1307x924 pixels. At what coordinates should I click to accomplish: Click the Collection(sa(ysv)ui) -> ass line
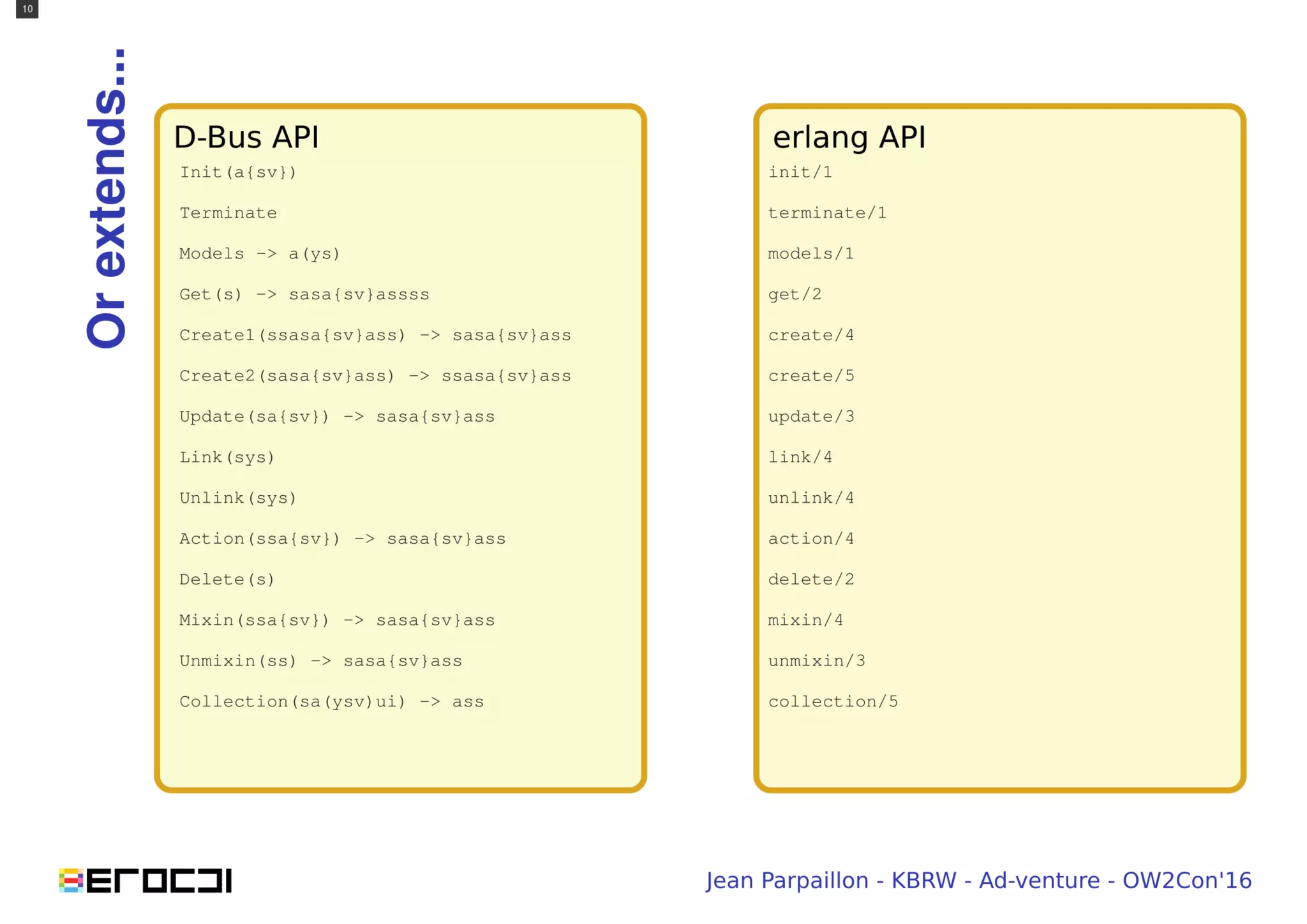click(331, 702)
